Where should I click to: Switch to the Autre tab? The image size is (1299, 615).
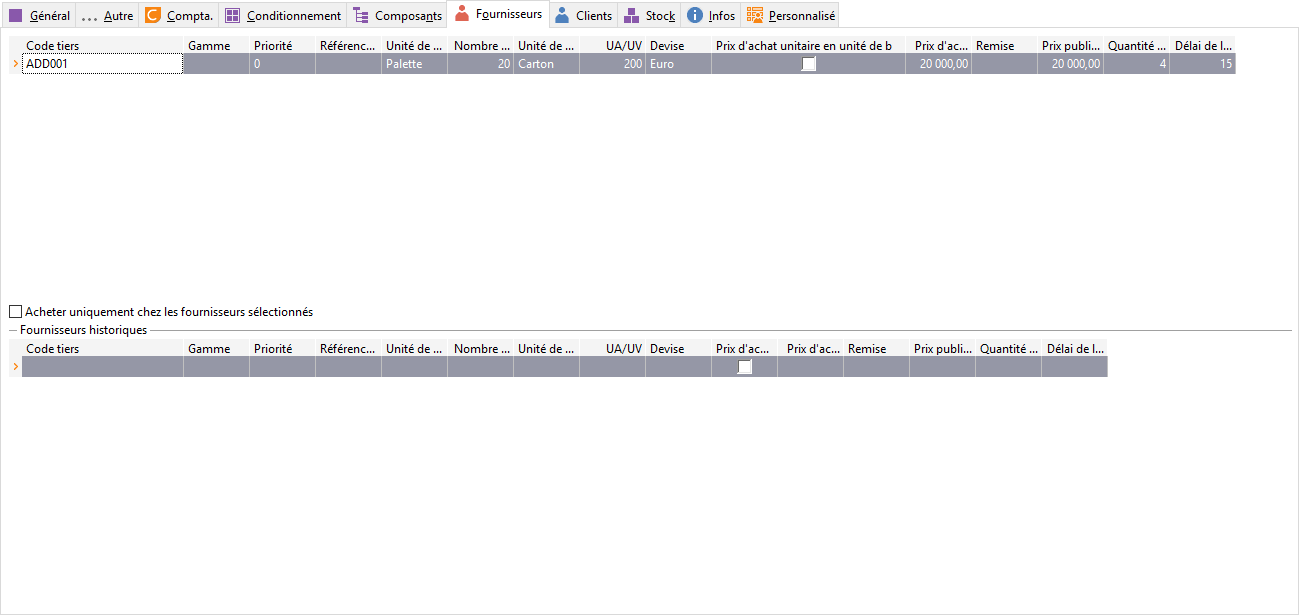click(x=107, y=15)
